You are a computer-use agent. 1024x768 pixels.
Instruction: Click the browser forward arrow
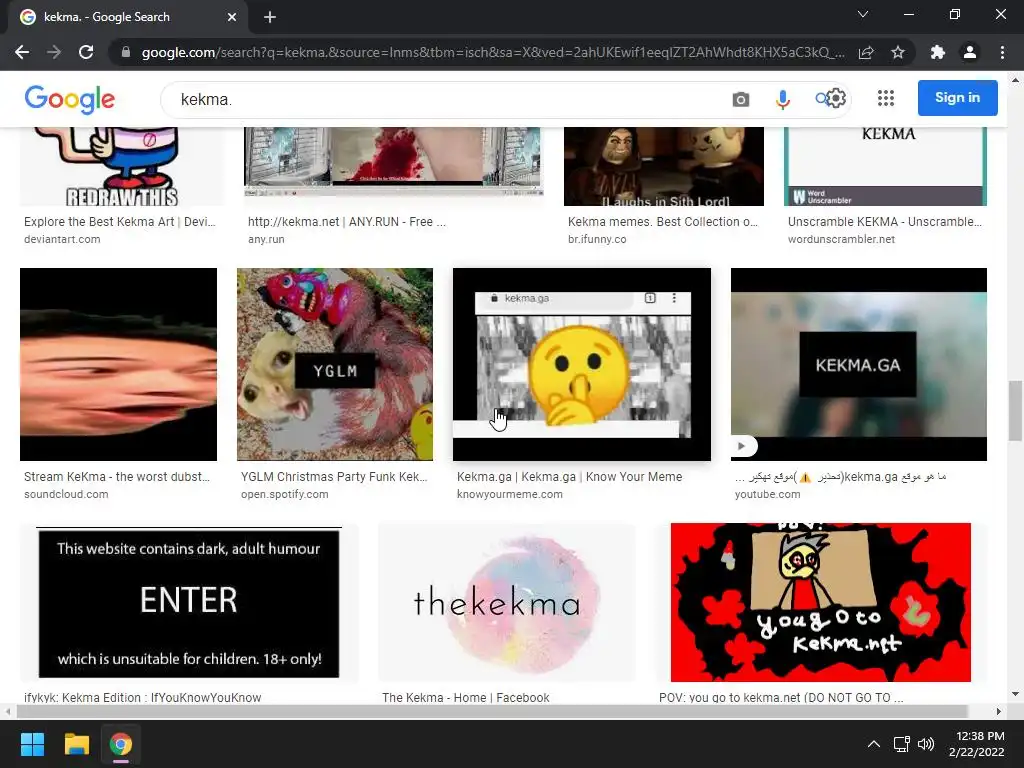point(54,52)
